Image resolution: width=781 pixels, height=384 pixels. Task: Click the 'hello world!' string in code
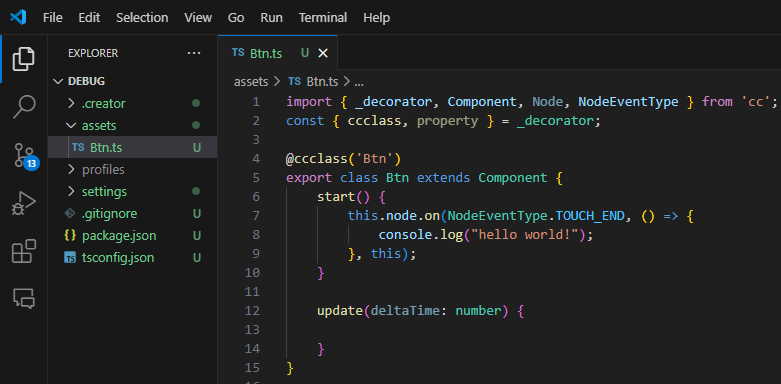coord(524,235)
